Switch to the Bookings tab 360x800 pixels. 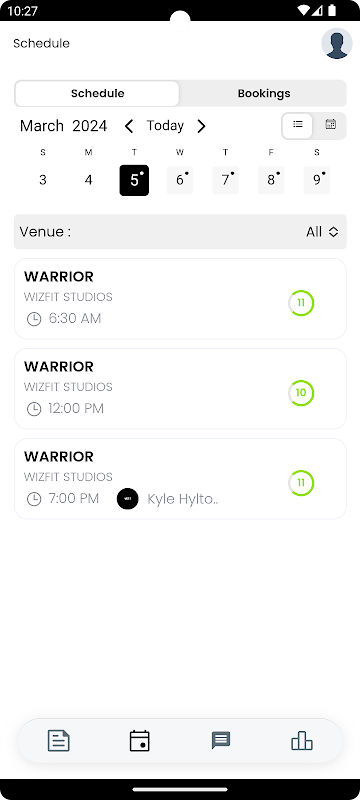click(264, 93)
